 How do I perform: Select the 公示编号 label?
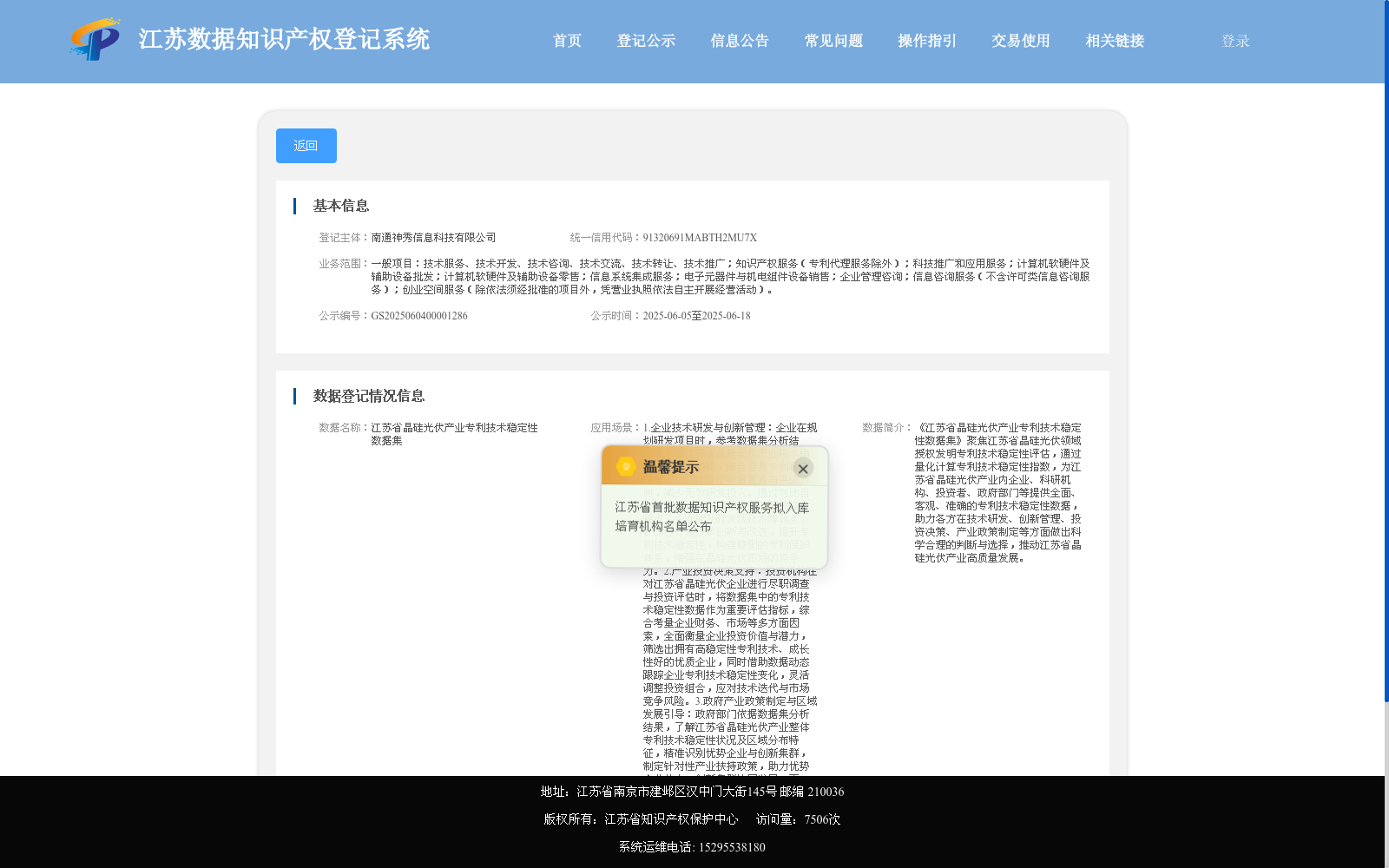(x=342, y=316)
